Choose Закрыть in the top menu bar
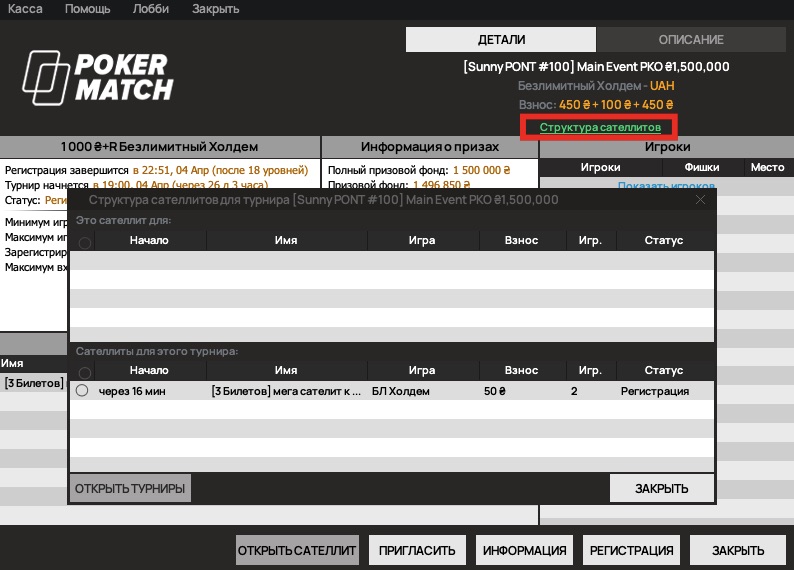The height and width of the screenshot is (570, 794). tap(215, 9)
